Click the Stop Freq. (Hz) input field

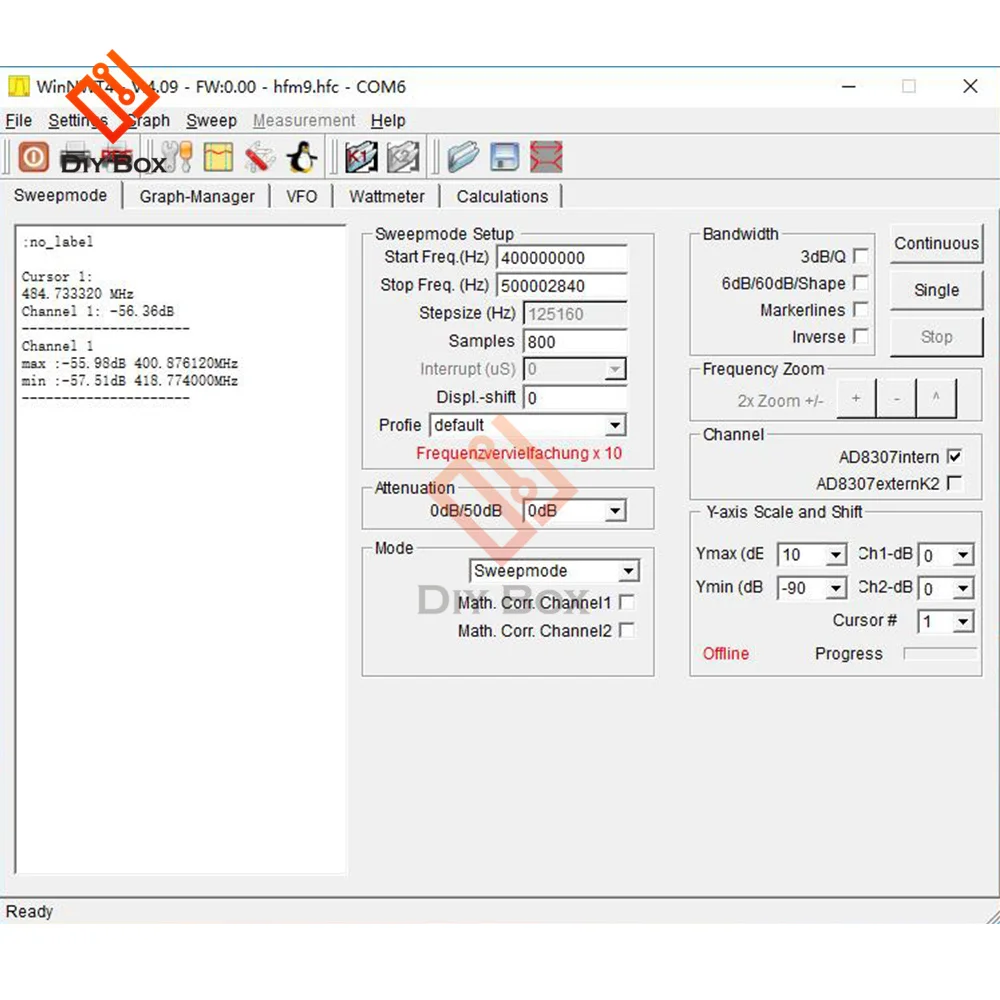[562, 286]
